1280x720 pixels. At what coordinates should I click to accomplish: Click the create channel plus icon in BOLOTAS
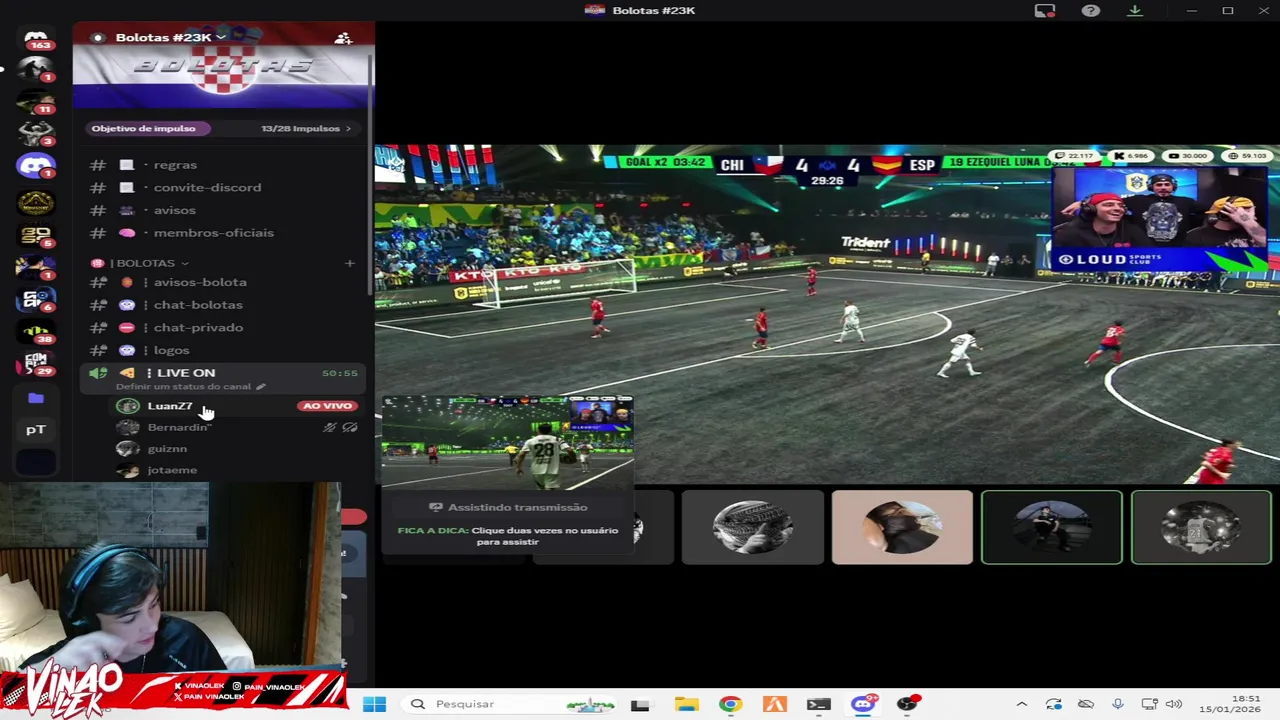click(349, 263)
